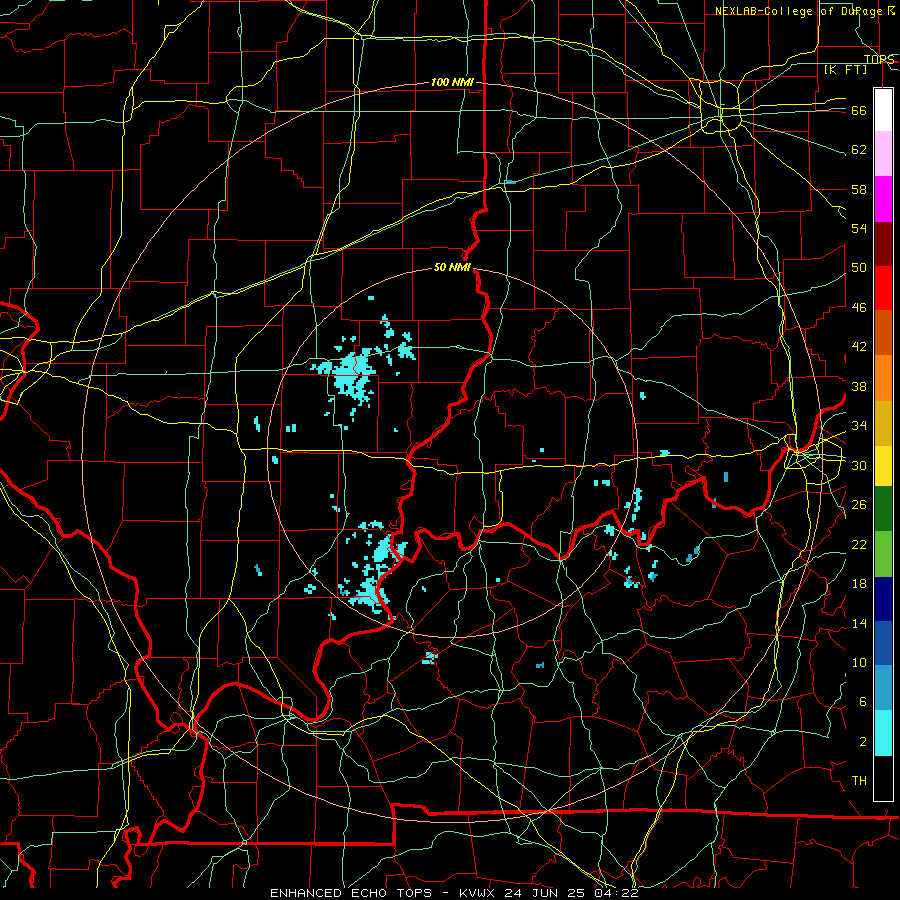
Task: Click the 'KVWX' radar site identifier
Action: pyautogui.click(x=479, y=893)
